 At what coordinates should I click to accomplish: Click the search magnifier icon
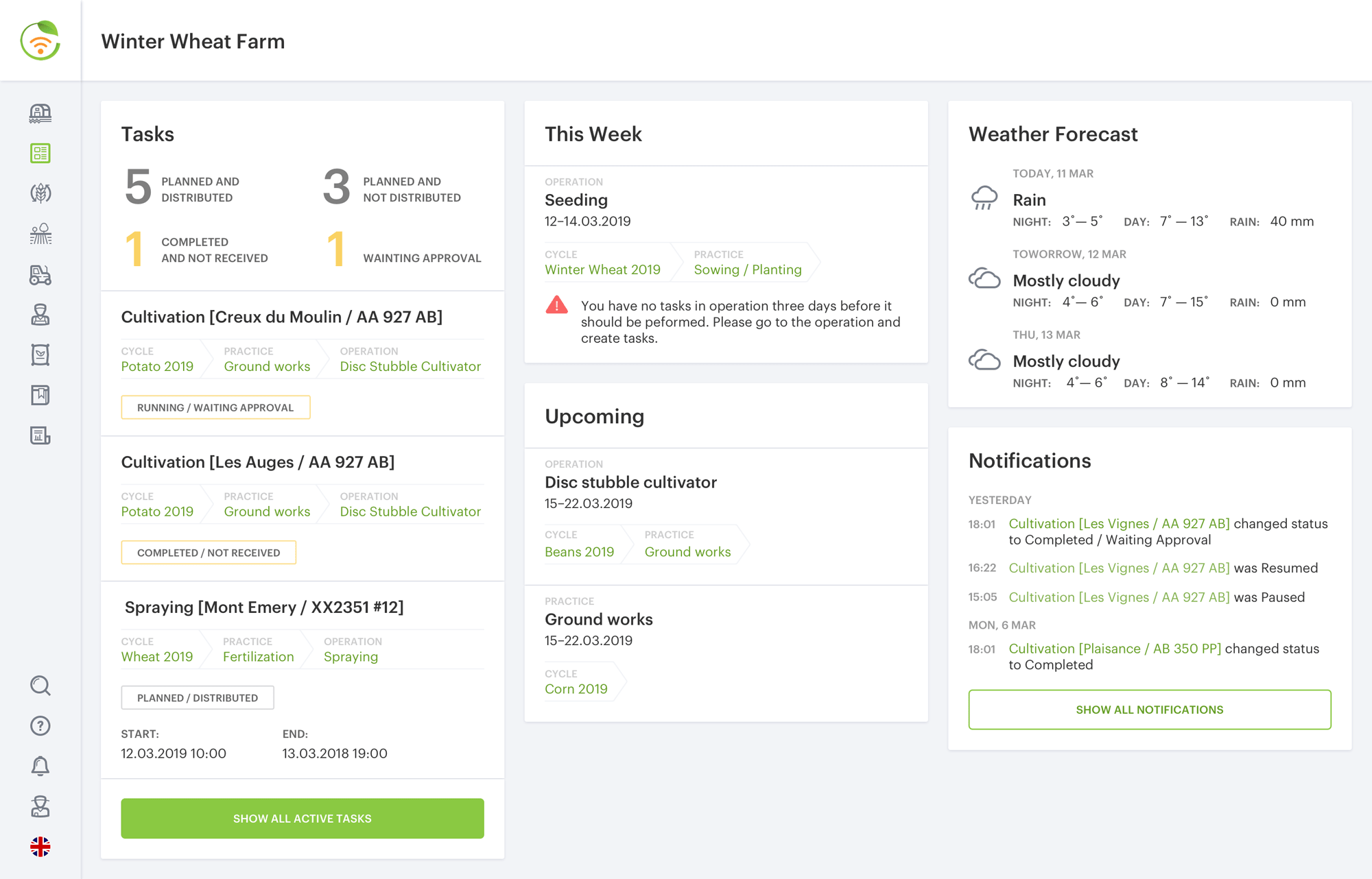[40, 686]
